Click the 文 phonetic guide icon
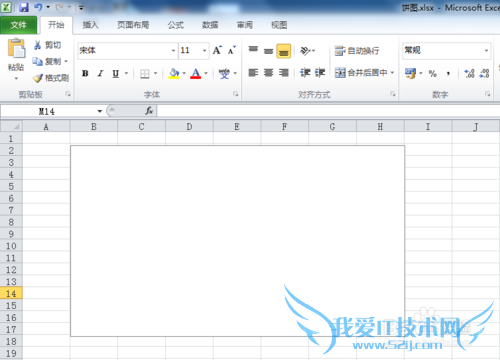This screenshot has width=500, height=360. pos(224,73)
